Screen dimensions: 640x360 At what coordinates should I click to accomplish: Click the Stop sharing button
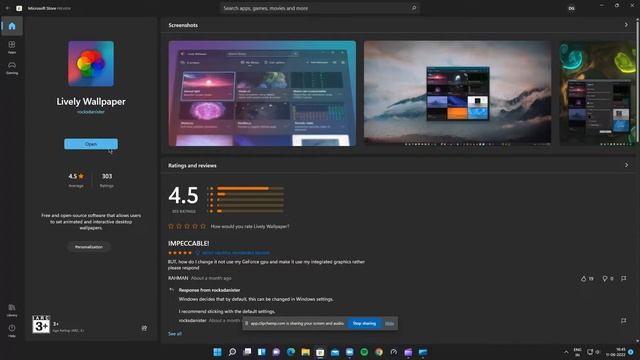[364, 323]
